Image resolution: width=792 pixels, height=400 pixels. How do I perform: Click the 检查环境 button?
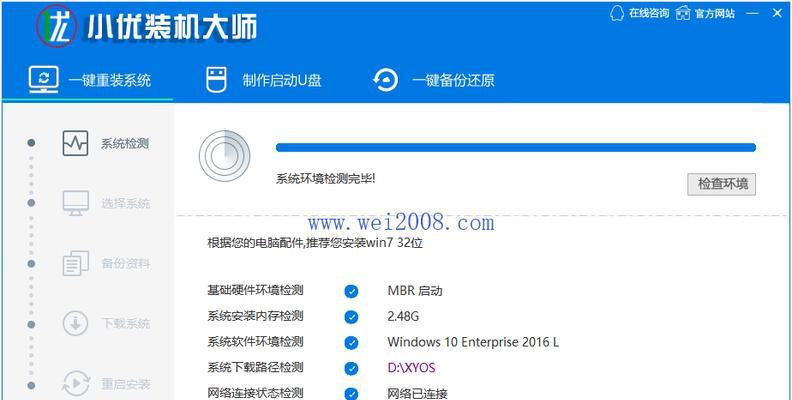pos(721,184)
